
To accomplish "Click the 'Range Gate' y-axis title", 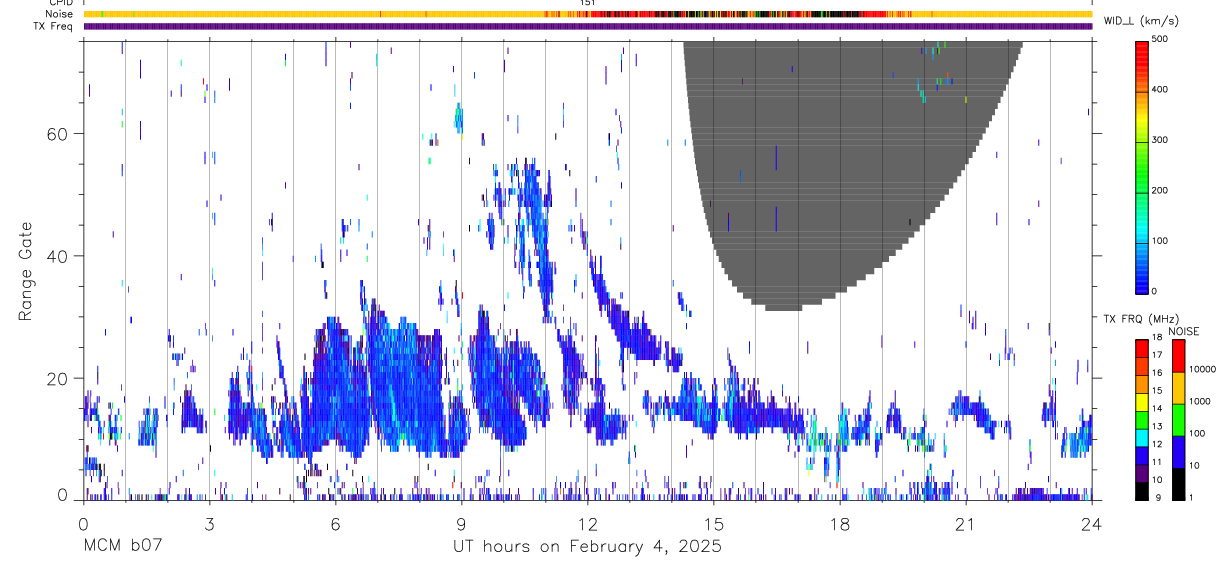I will click(25, 271).
